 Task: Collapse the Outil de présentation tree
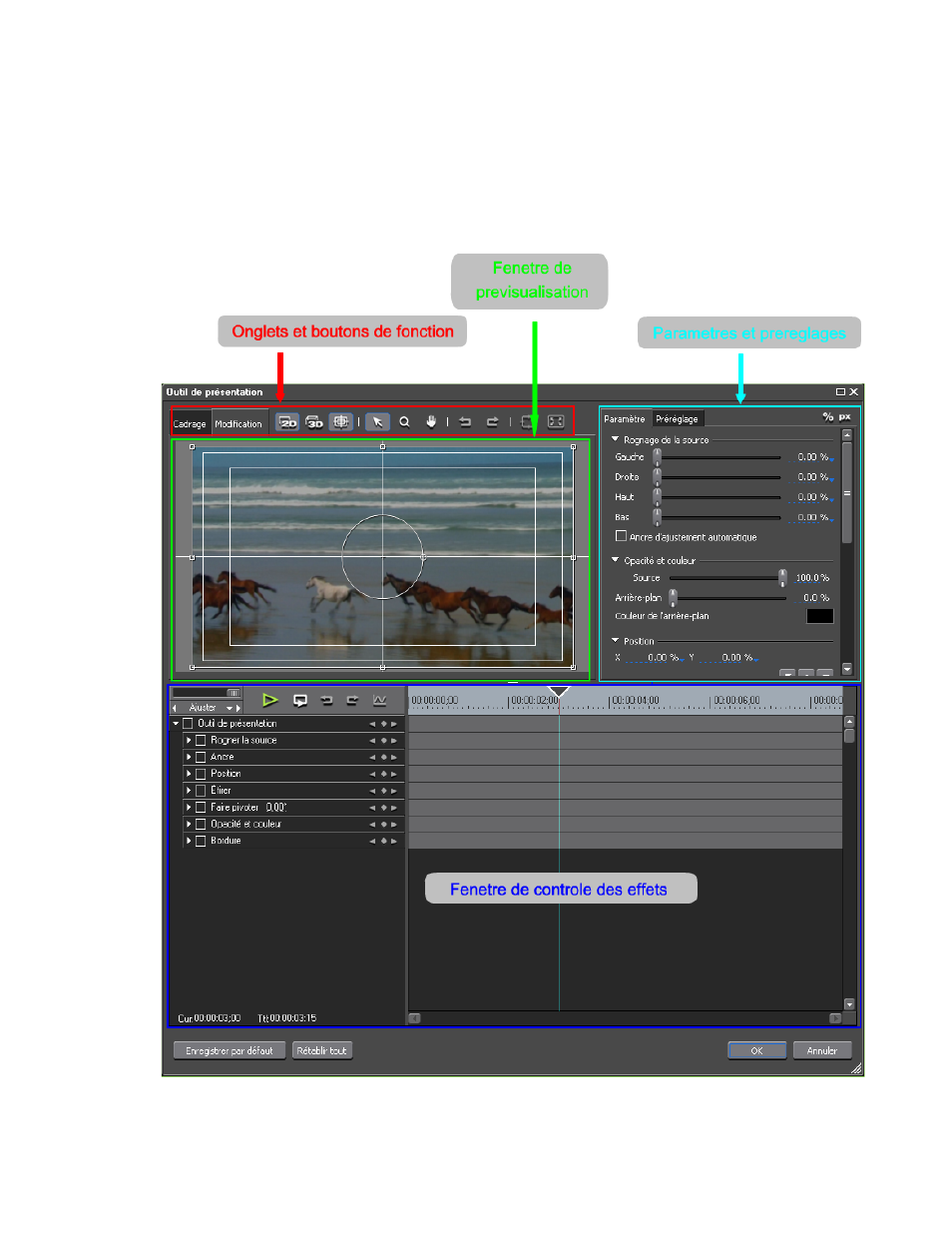click(176, 724)
